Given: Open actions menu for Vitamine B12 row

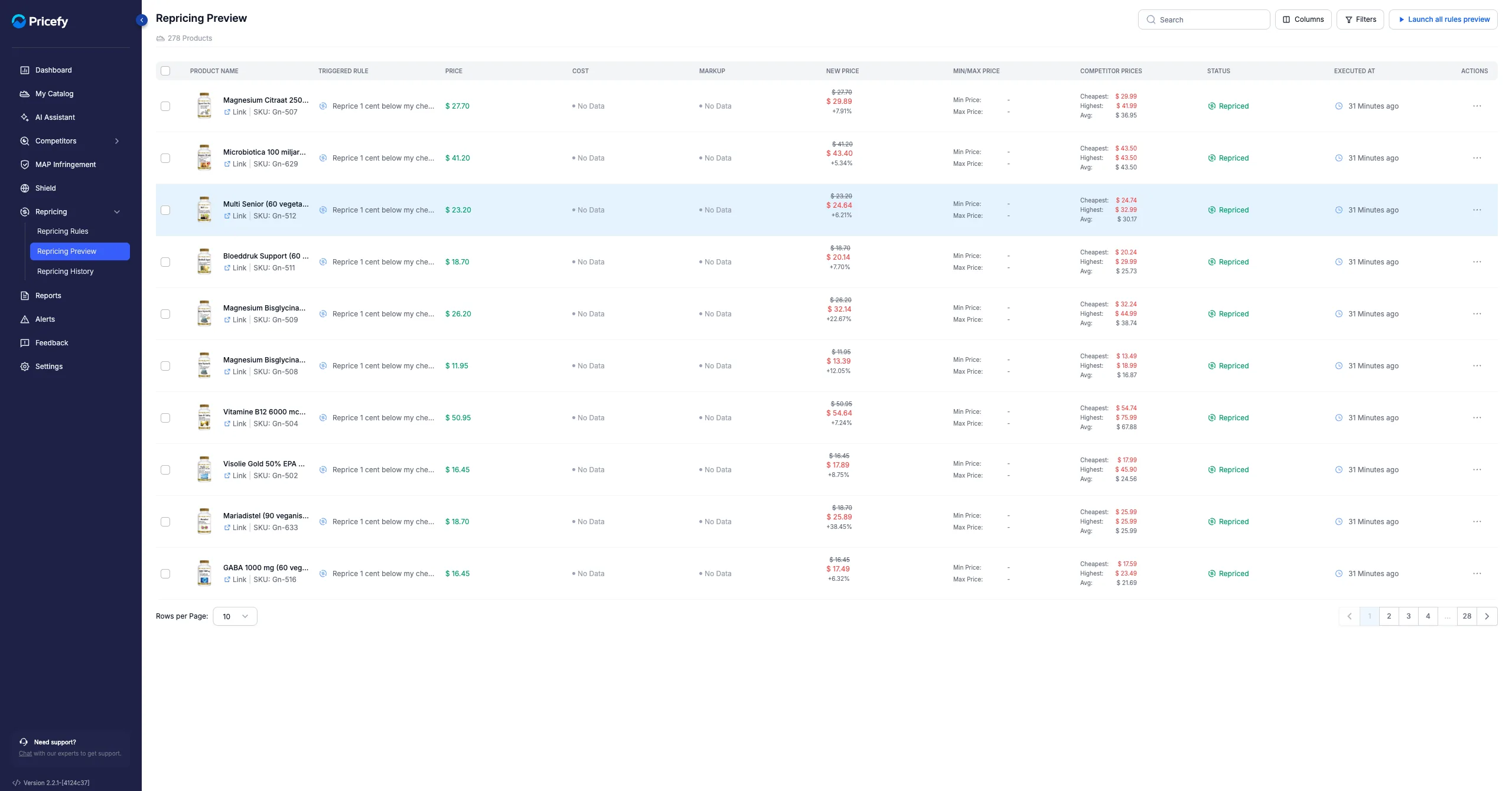Looking at the screenshot, I should 1477,418.
